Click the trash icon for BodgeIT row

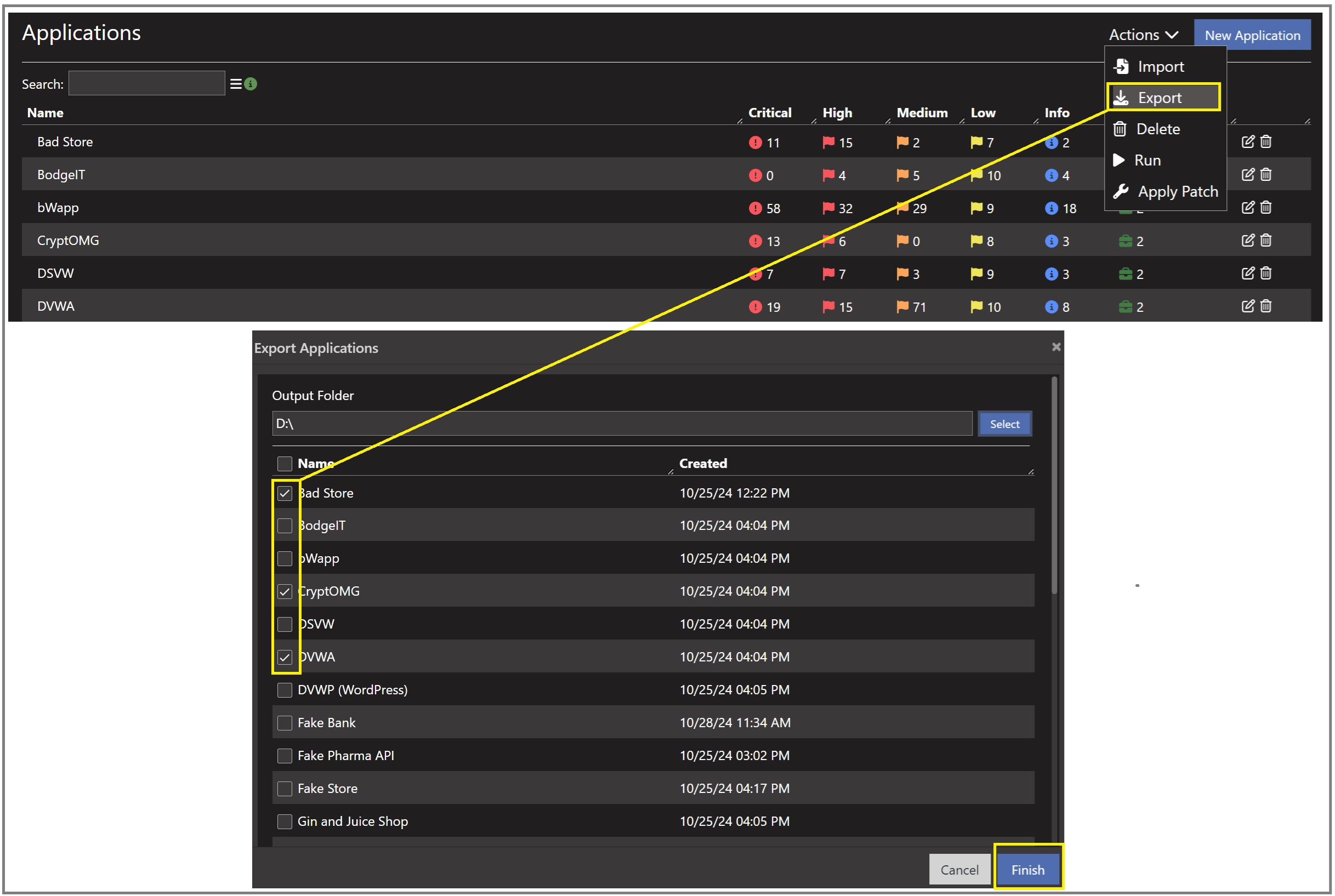[1265, 174]
